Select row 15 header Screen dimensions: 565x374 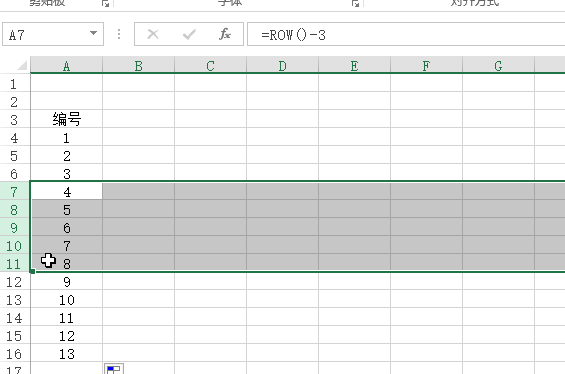(x=14, y=335)
